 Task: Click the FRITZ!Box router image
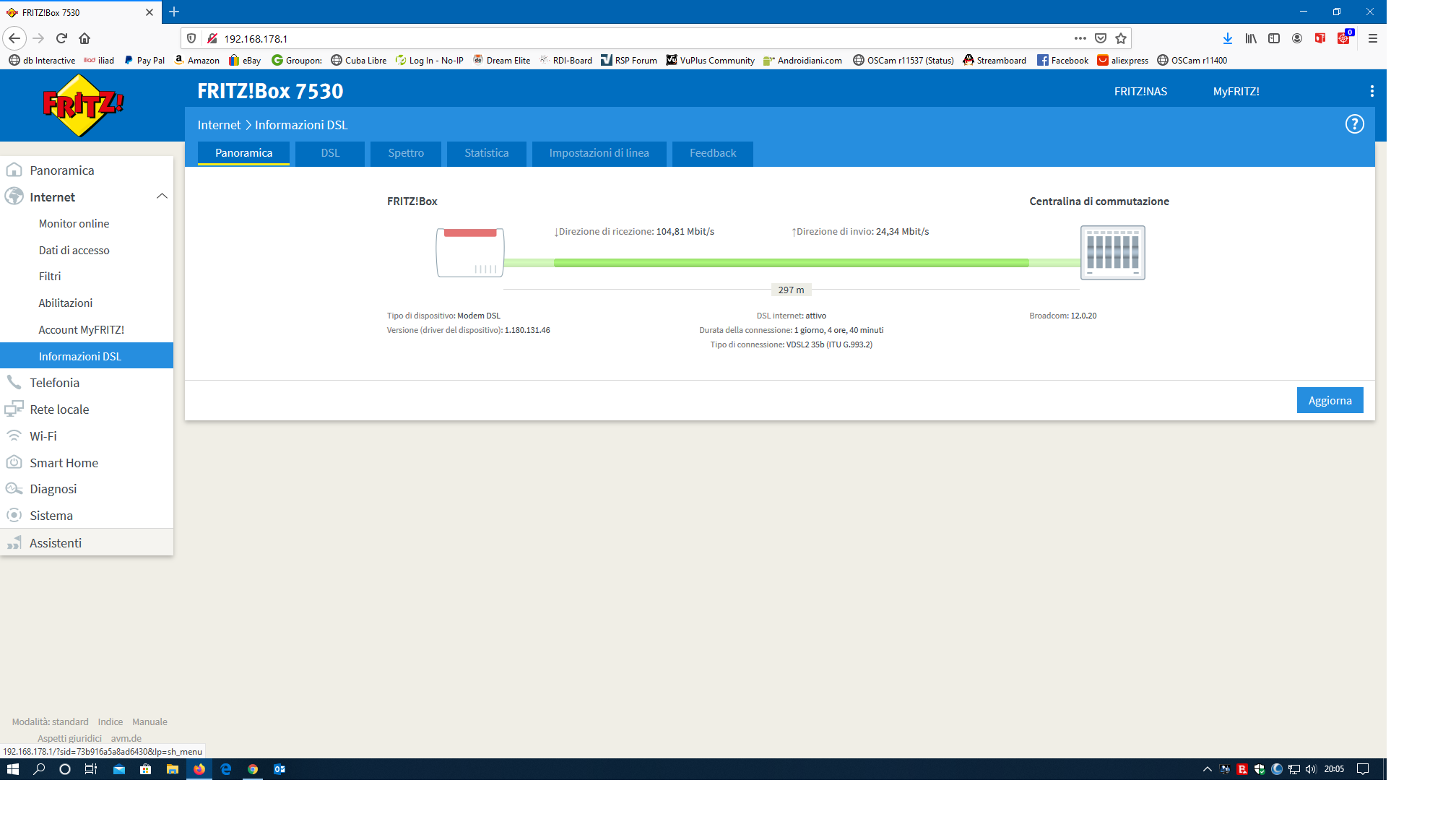(x=469, y=252)
